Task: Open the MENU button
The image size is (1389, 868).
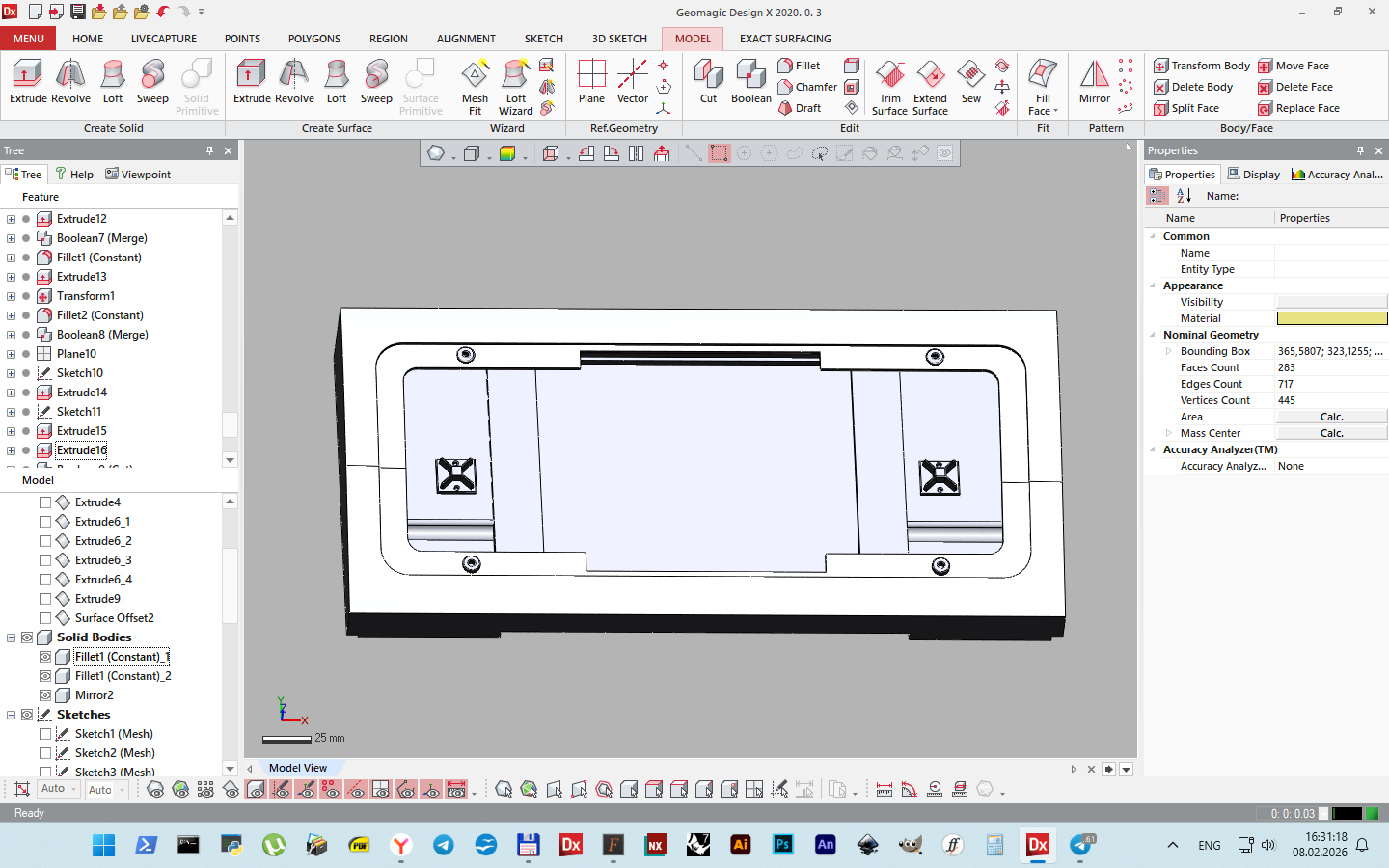Action: point(28,39)
